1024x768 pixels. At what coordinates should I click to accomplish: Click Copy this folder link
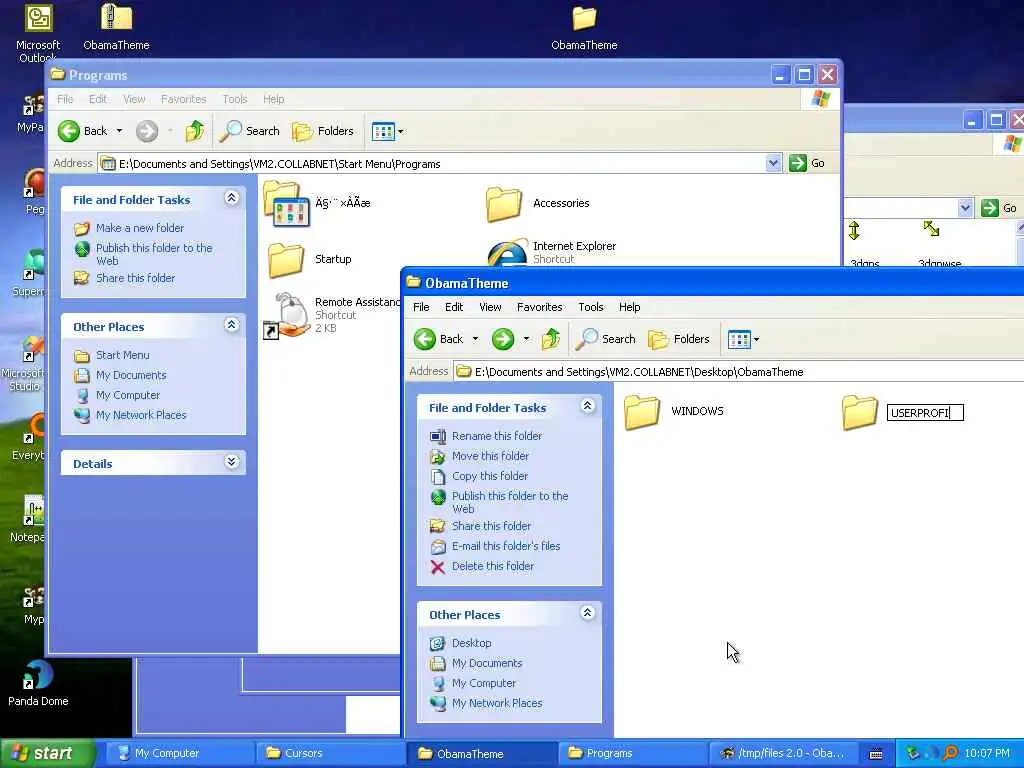(490, 476)
